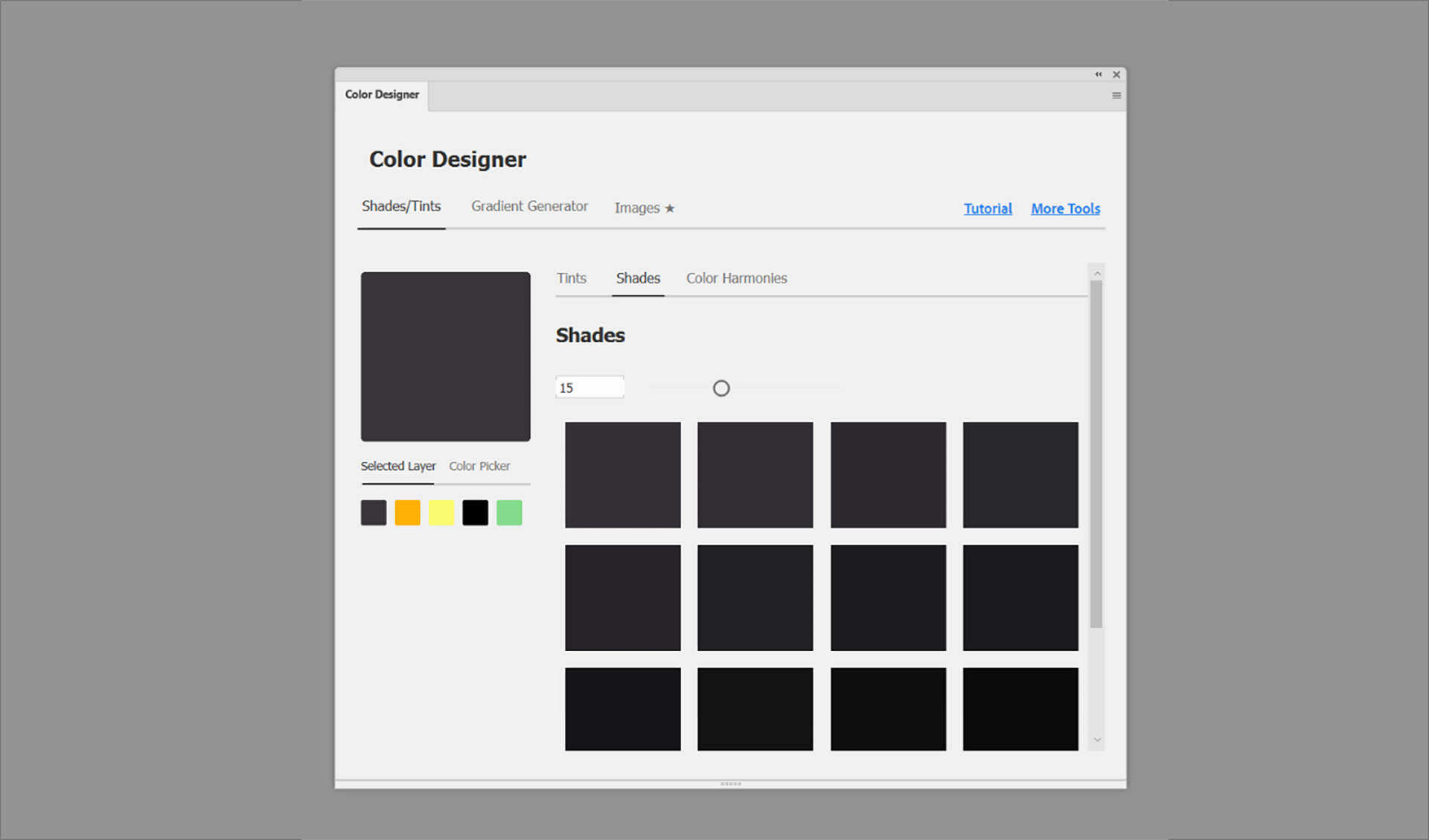
Task: Click the shades count input field
Action: coord(589,388)
